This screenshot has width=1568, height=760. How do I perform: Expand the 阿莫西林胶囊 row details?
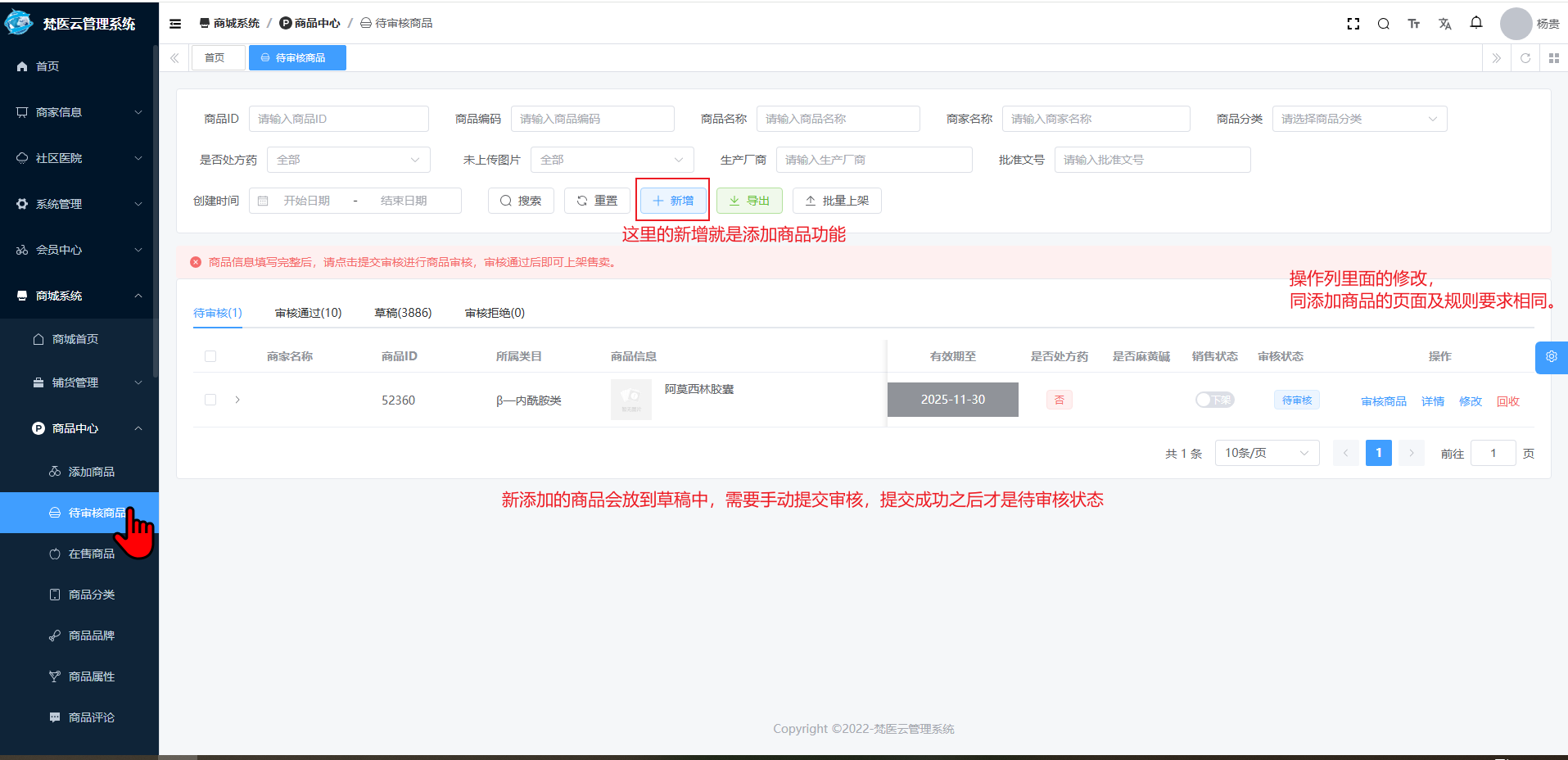(x=237, y=400)
